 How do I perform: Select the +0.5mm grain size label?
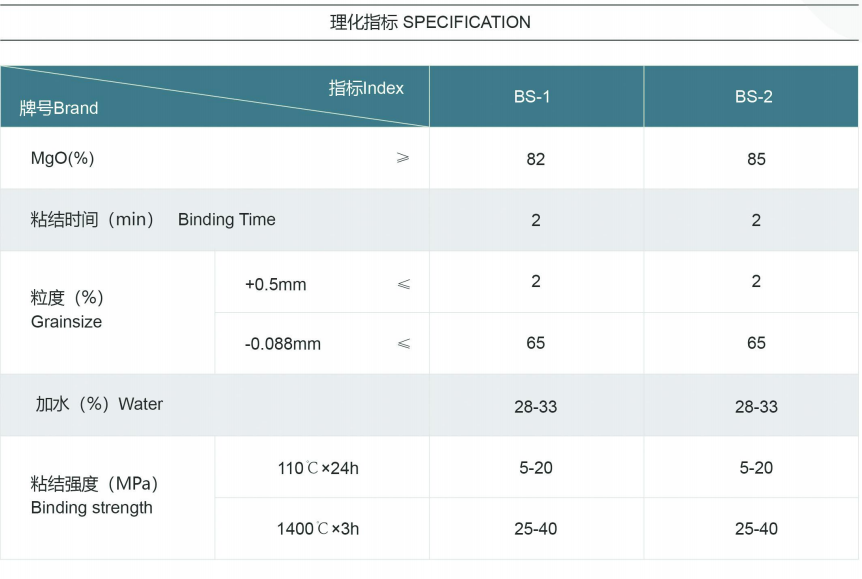point(276,284)
